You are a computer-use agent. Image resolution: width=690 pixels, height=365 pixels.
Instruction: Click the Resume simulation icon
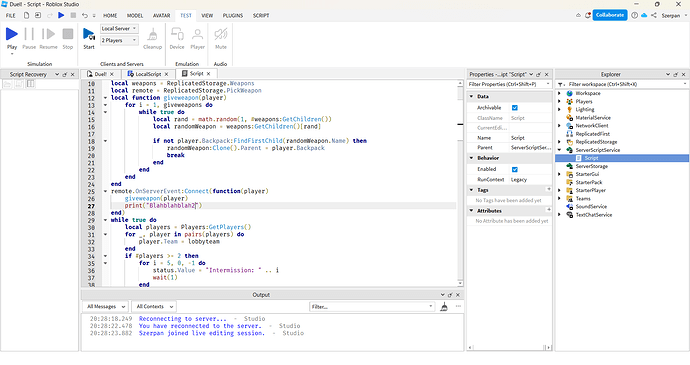tap(48, 34)
